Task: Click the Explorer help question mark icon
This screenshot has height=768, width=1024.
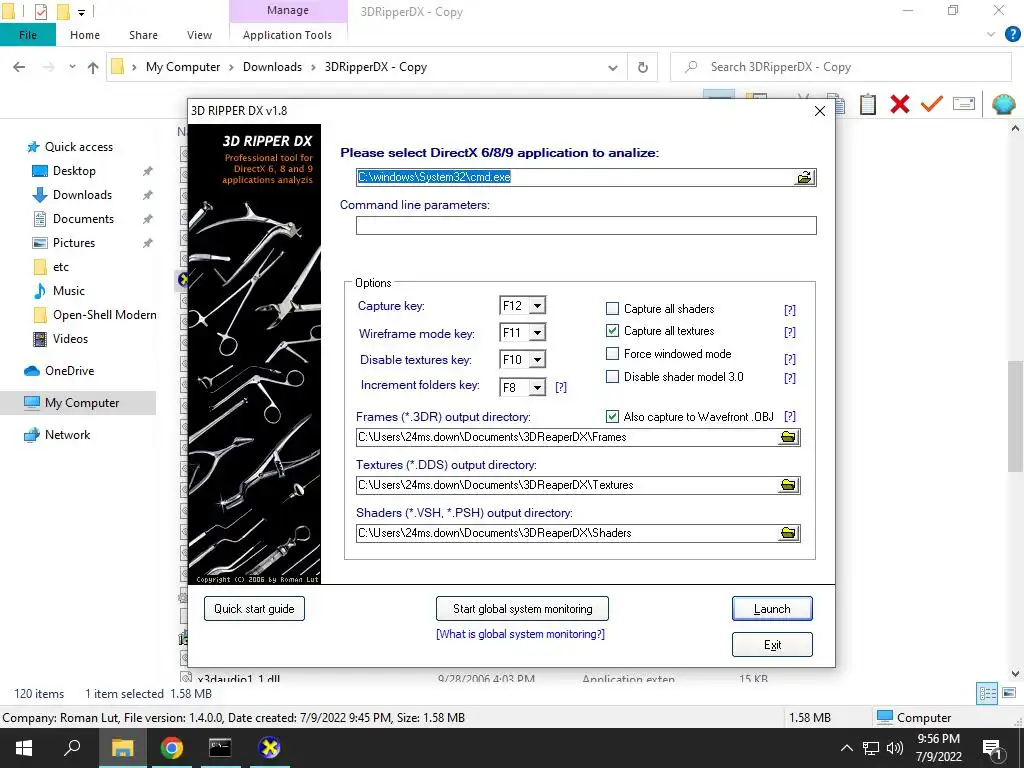Action: click(x=1012, y=35)
